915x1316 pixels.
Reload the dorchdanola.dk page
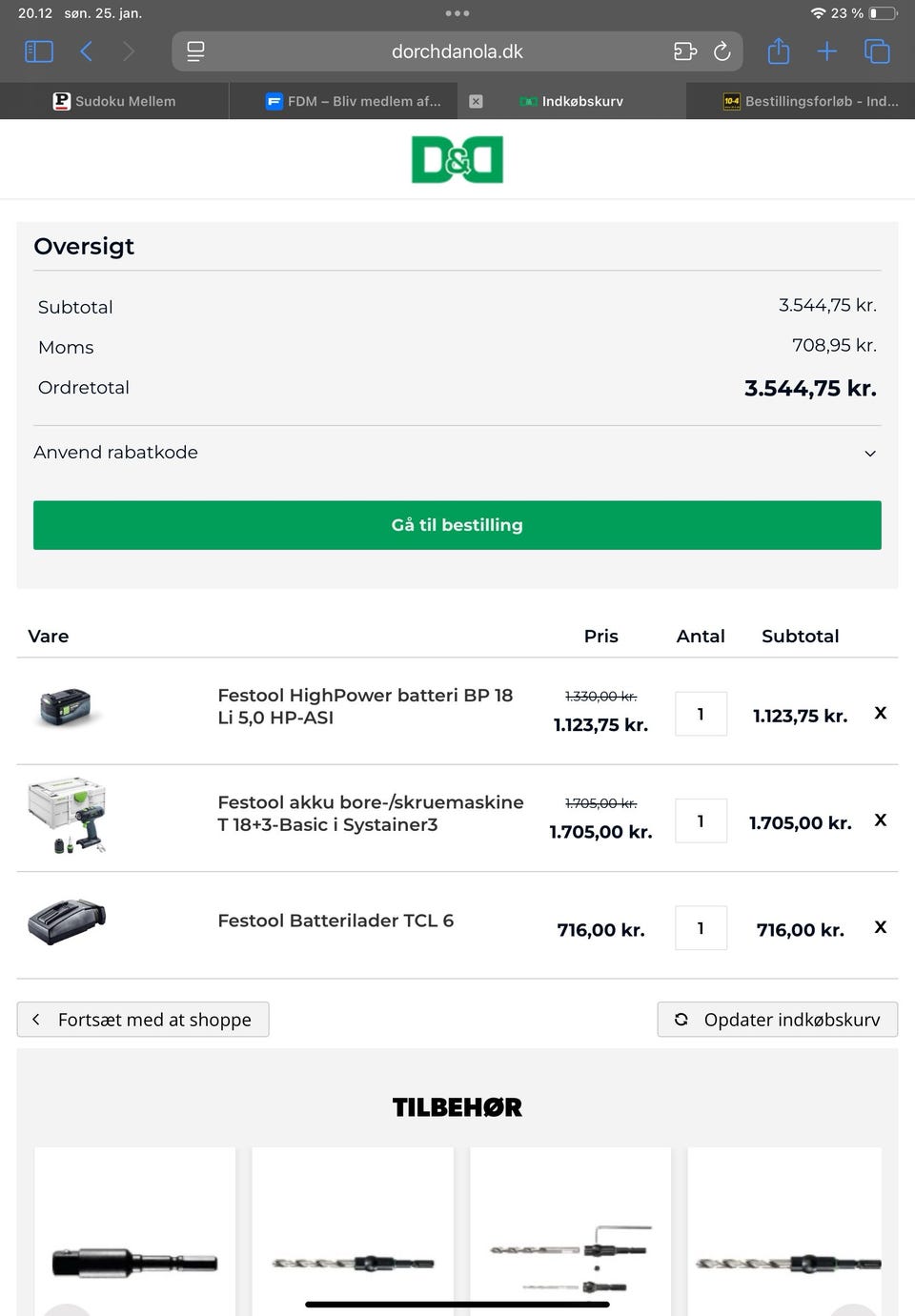[722, 51]
